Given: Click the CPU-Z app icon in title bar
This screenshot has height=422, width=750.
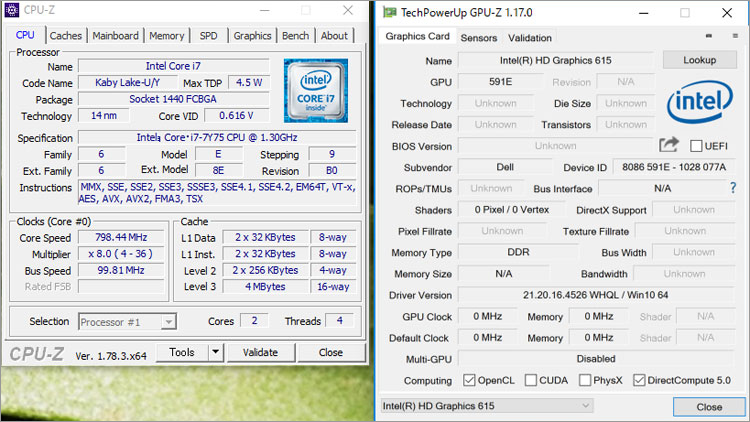Looking at the screenshot, I should [x=11, y=10].
